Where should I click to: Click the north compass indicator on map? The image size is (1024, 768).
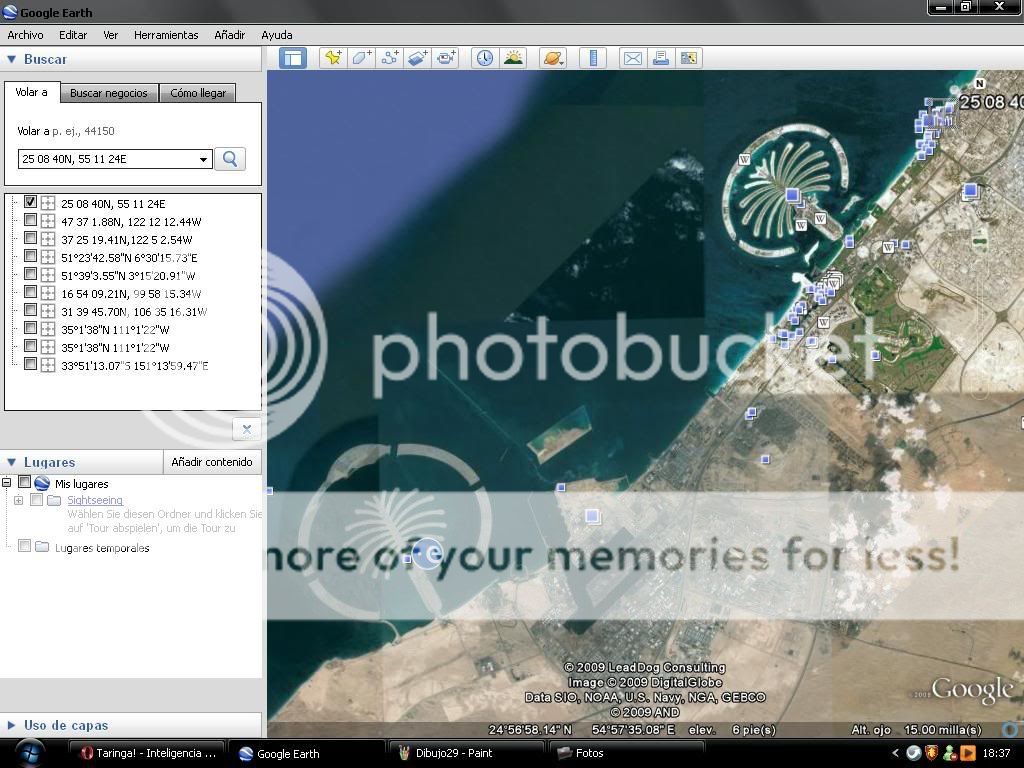979,83
